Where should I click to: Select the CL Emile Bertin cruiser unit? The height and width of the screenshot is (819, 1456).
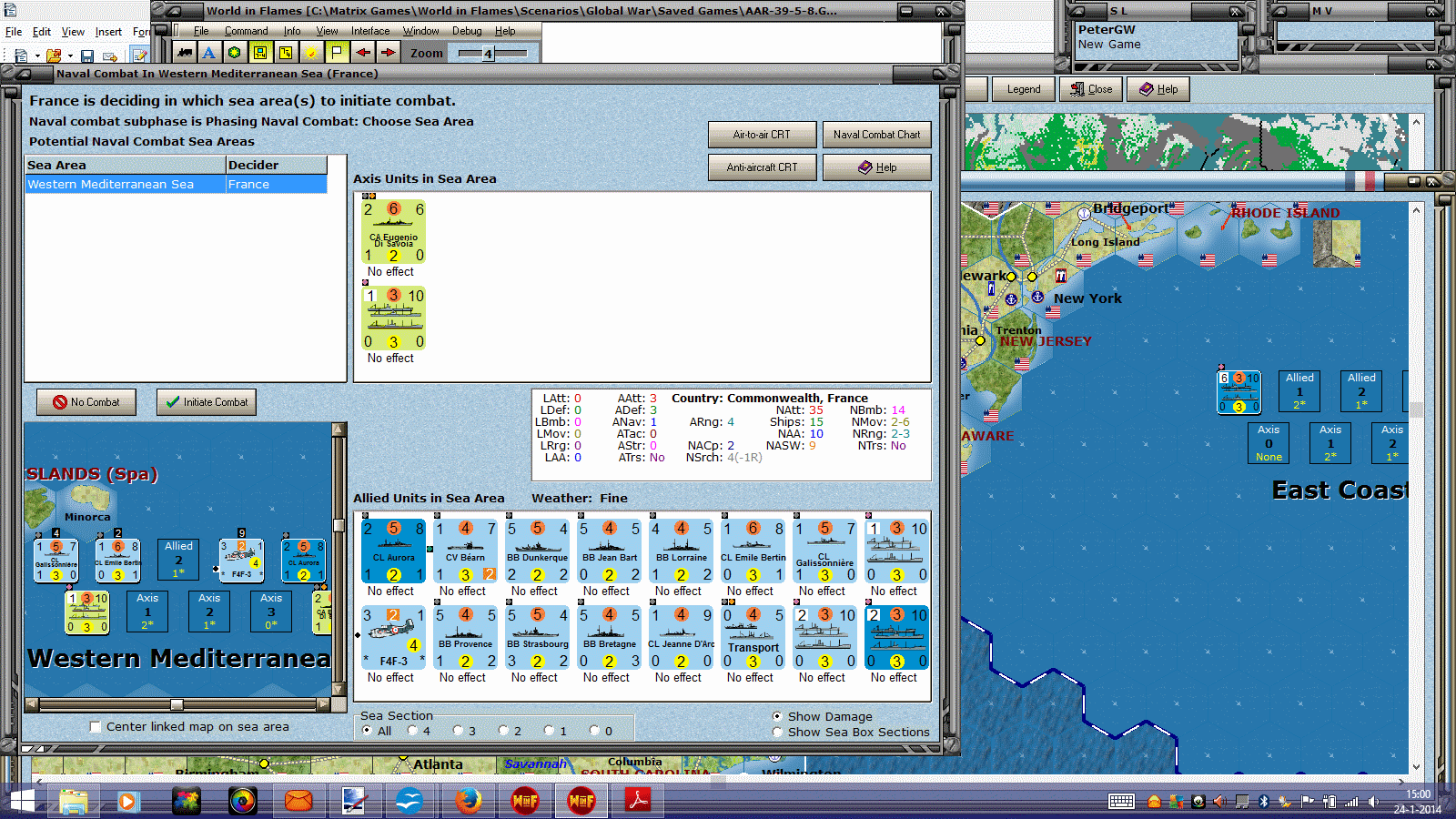pyautogui.click(x=753, y=551)
